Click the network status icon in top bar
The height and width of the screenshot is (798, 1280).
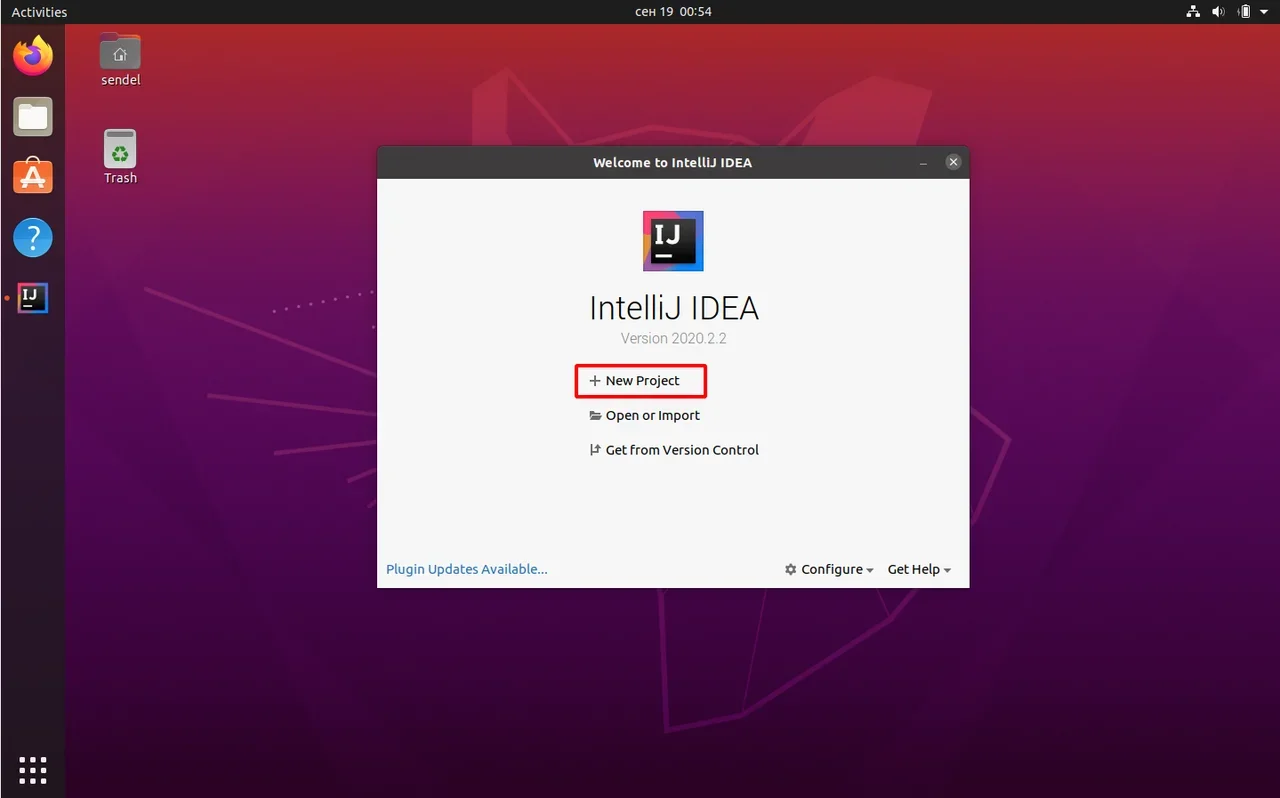(x=1193, y=12)
